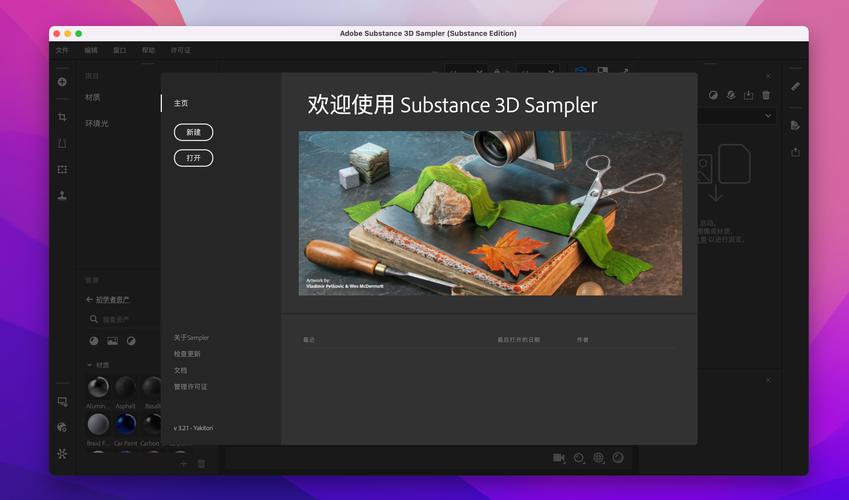The image size is (849, 500).
Task: Select the Braid material thumbnail
Action: click(98, 424)
